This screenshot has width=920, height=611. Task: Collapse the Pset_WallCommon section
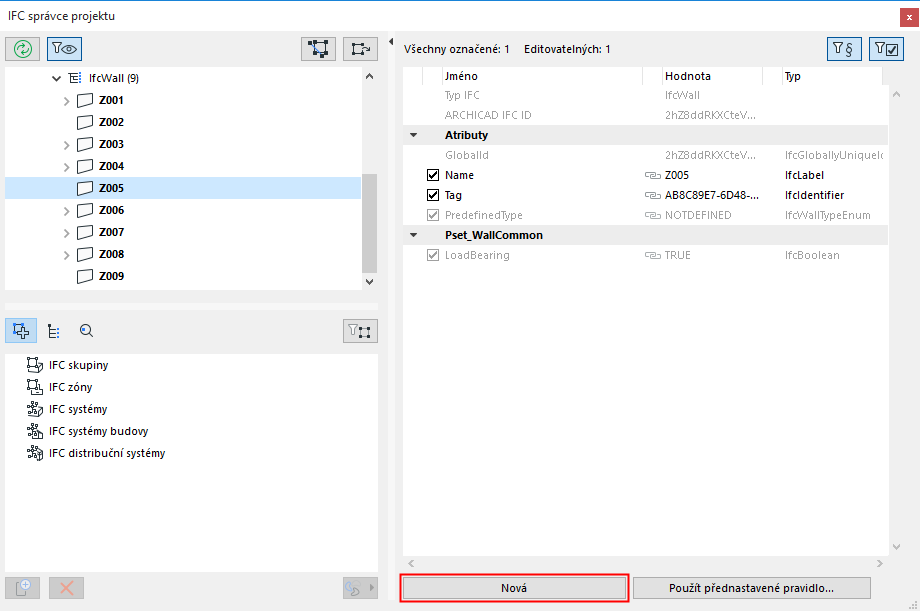coord(414,235)
